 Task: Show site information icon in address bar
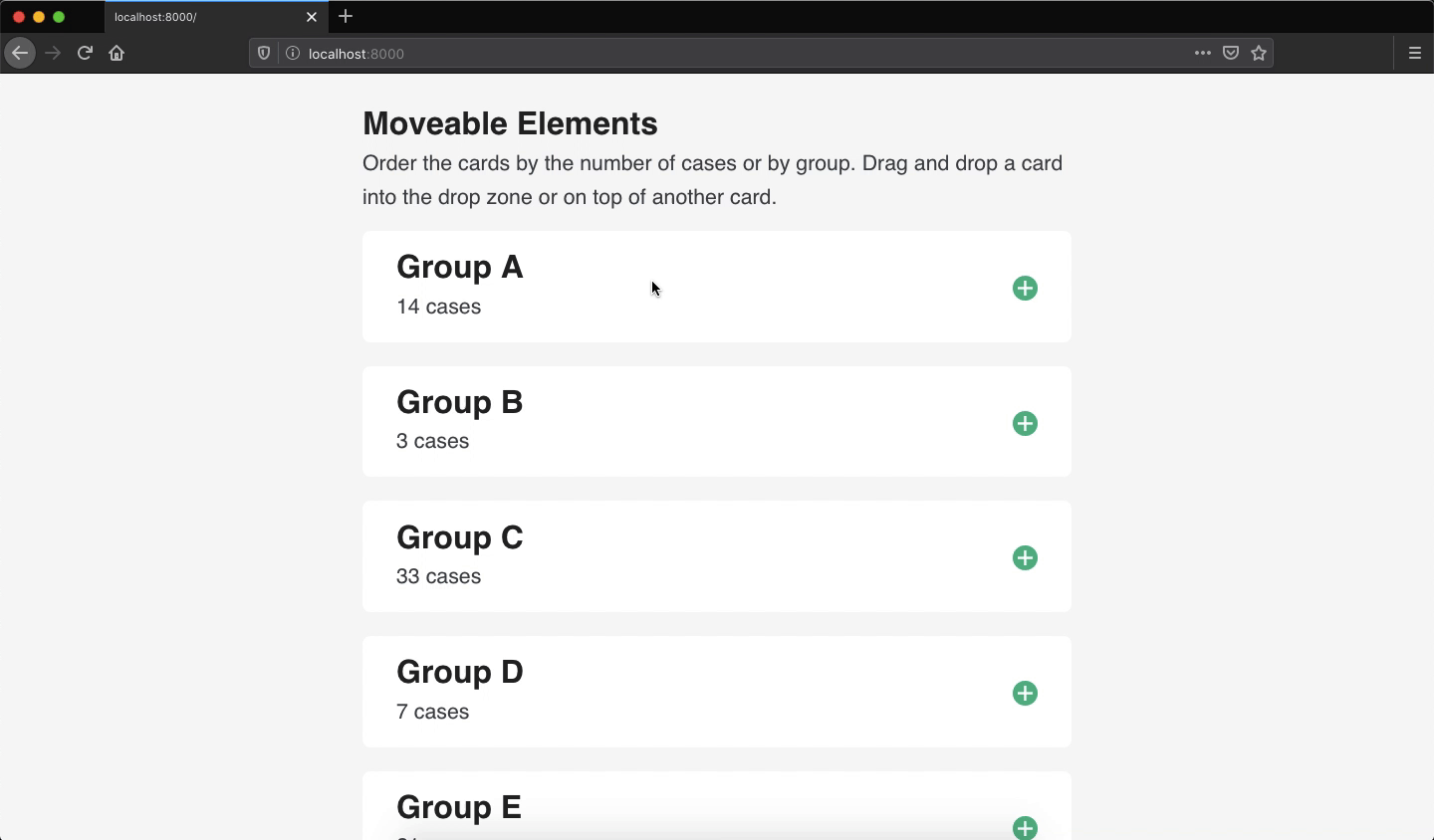tap(293, 54)
